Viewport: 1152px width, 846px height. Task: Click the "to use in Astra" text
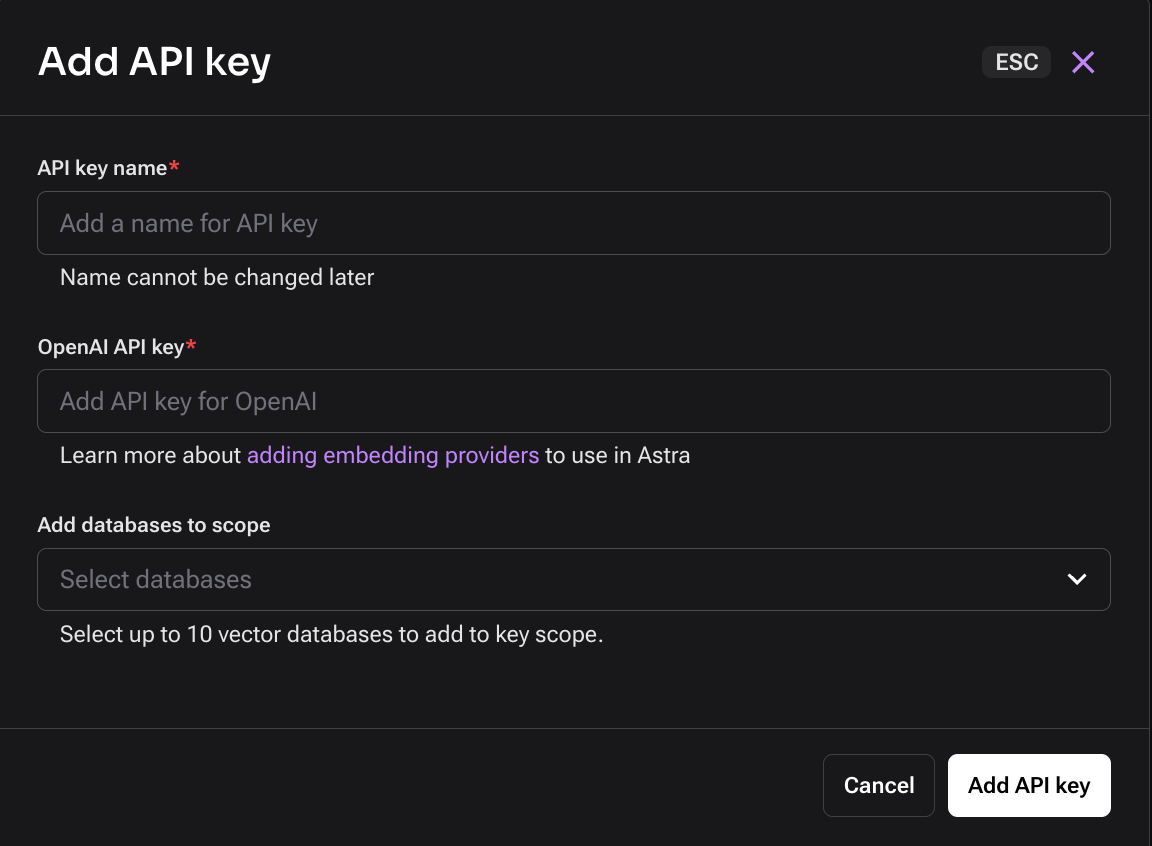point(617,456)
